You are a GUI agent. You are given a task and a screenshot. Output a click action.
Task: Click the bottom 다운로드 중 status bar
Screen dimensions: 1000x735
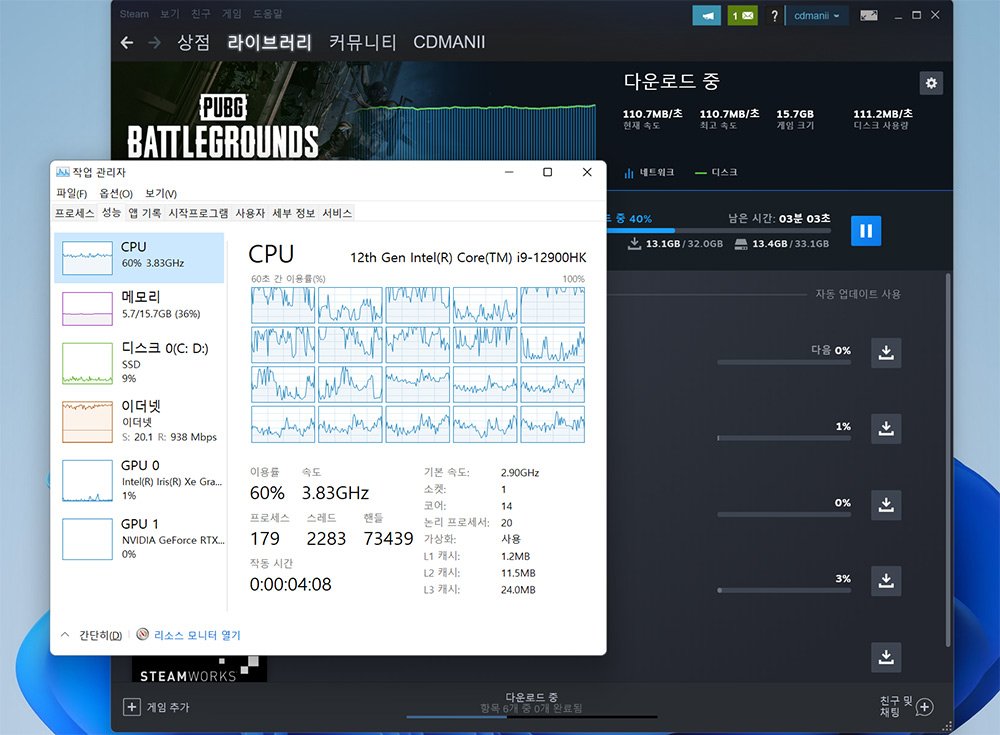click(531, 707)
